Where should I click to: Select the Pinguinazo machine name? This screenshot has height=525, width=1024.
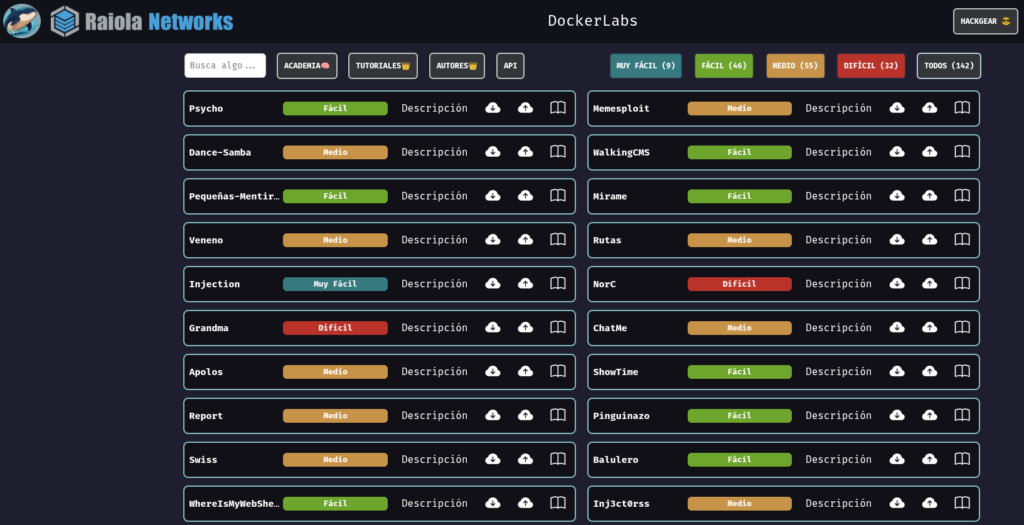[x=621, y=416]
